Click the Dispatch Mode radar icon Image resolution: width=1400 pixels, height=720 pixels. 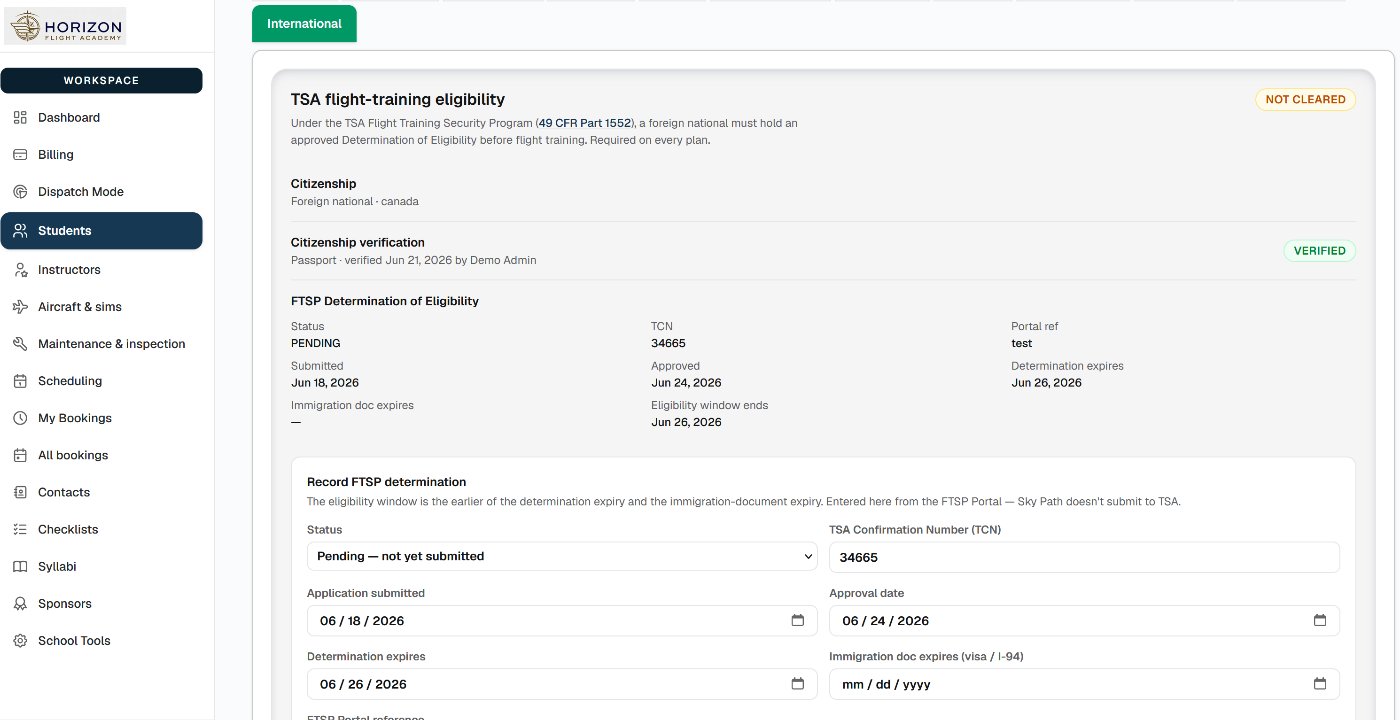pos(20,192)
